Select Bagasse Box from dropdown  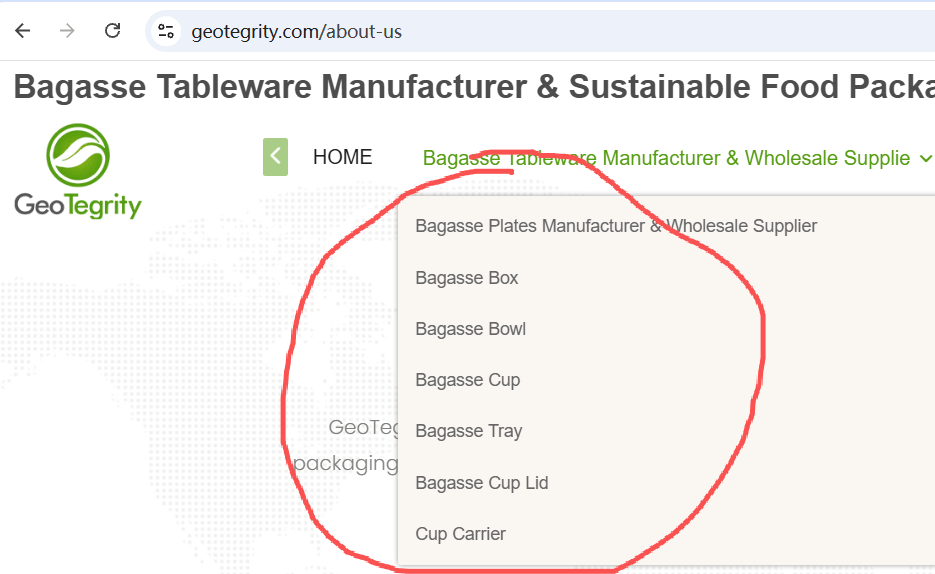tap(467, 278)
